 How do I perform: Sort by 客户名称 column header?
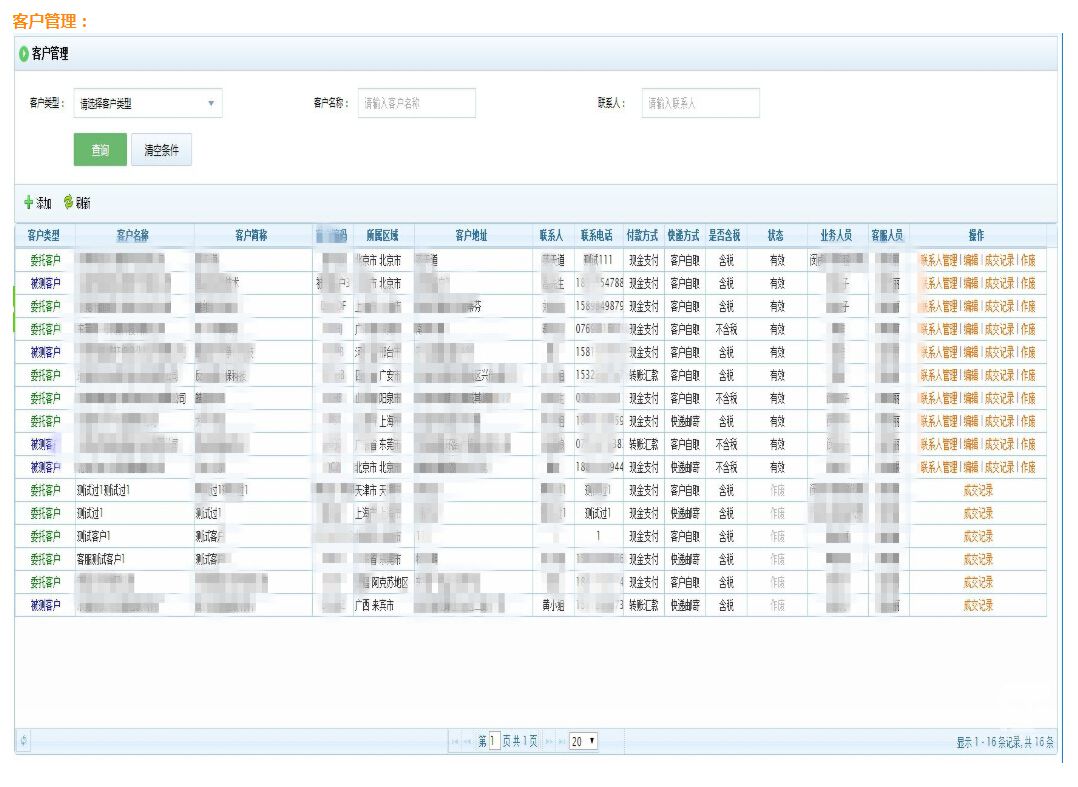(x=133, y=236)
